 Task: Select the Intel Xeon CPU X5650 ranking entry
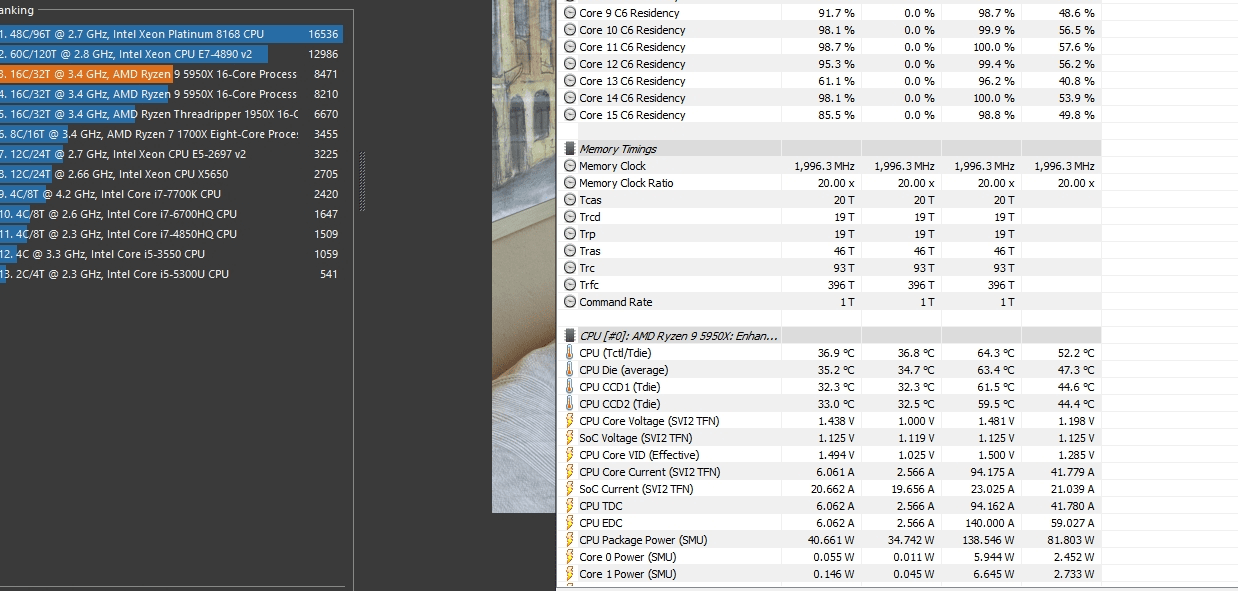[171, 174]
